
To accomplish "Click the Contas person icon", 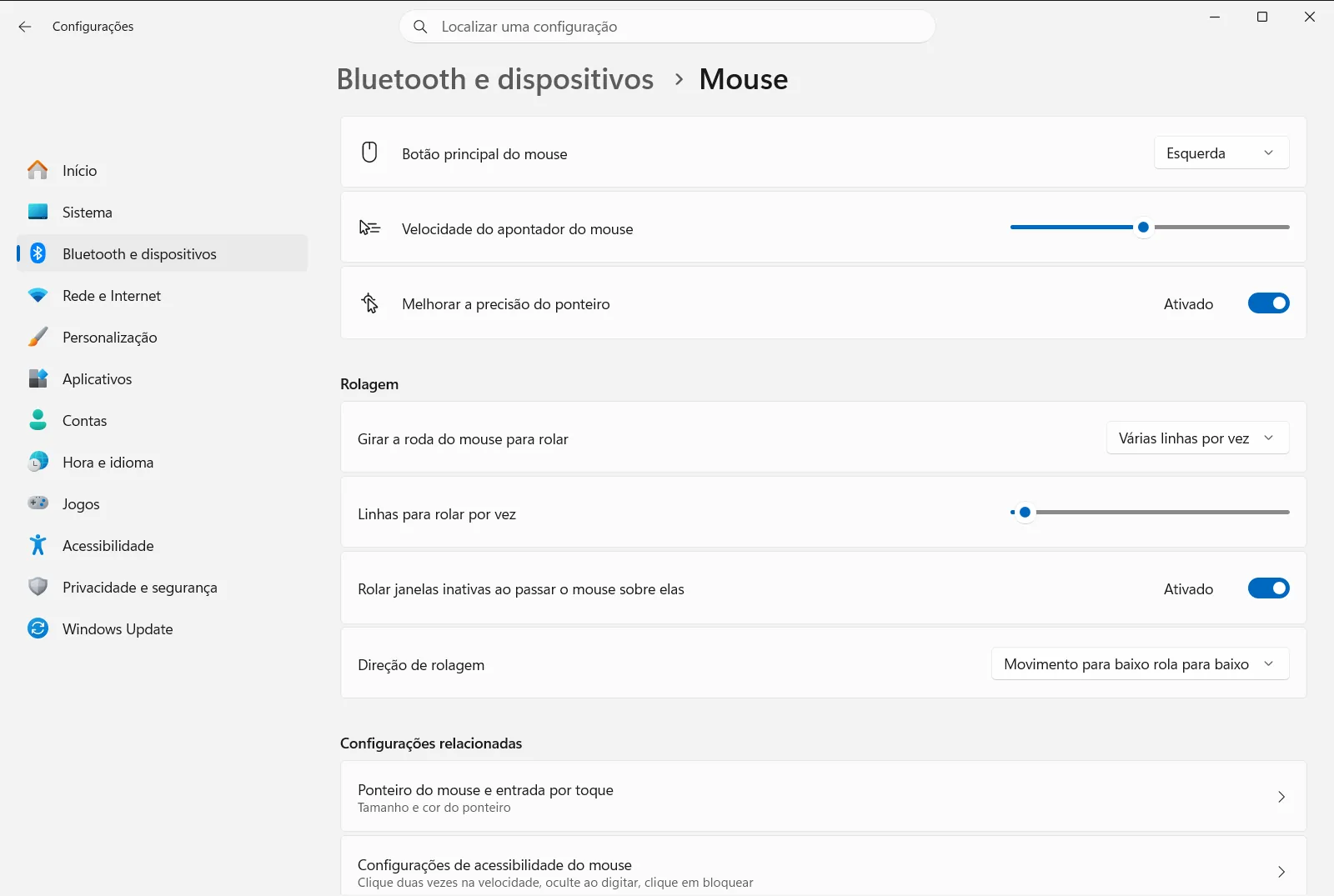I will [x=38, y=420].
